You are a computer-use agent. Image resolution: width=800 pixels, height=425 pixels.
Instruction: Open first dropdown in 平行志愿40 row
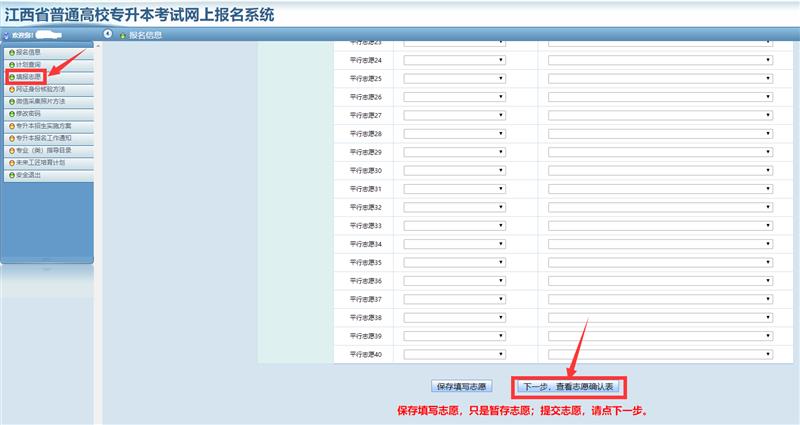click(455, 354)
